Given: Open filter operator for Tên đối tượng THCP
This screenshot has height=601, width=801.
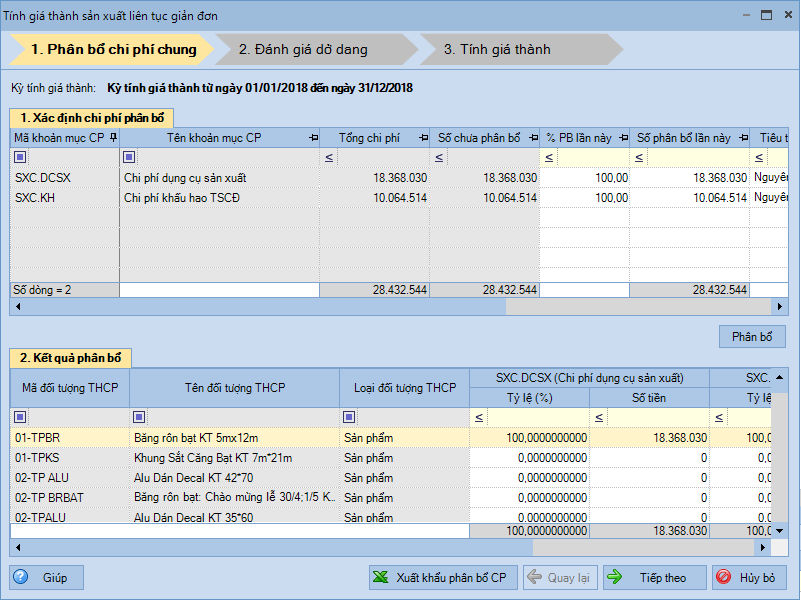Looking at the screenshot, I should pyautogui.click(x=139, y=417).
